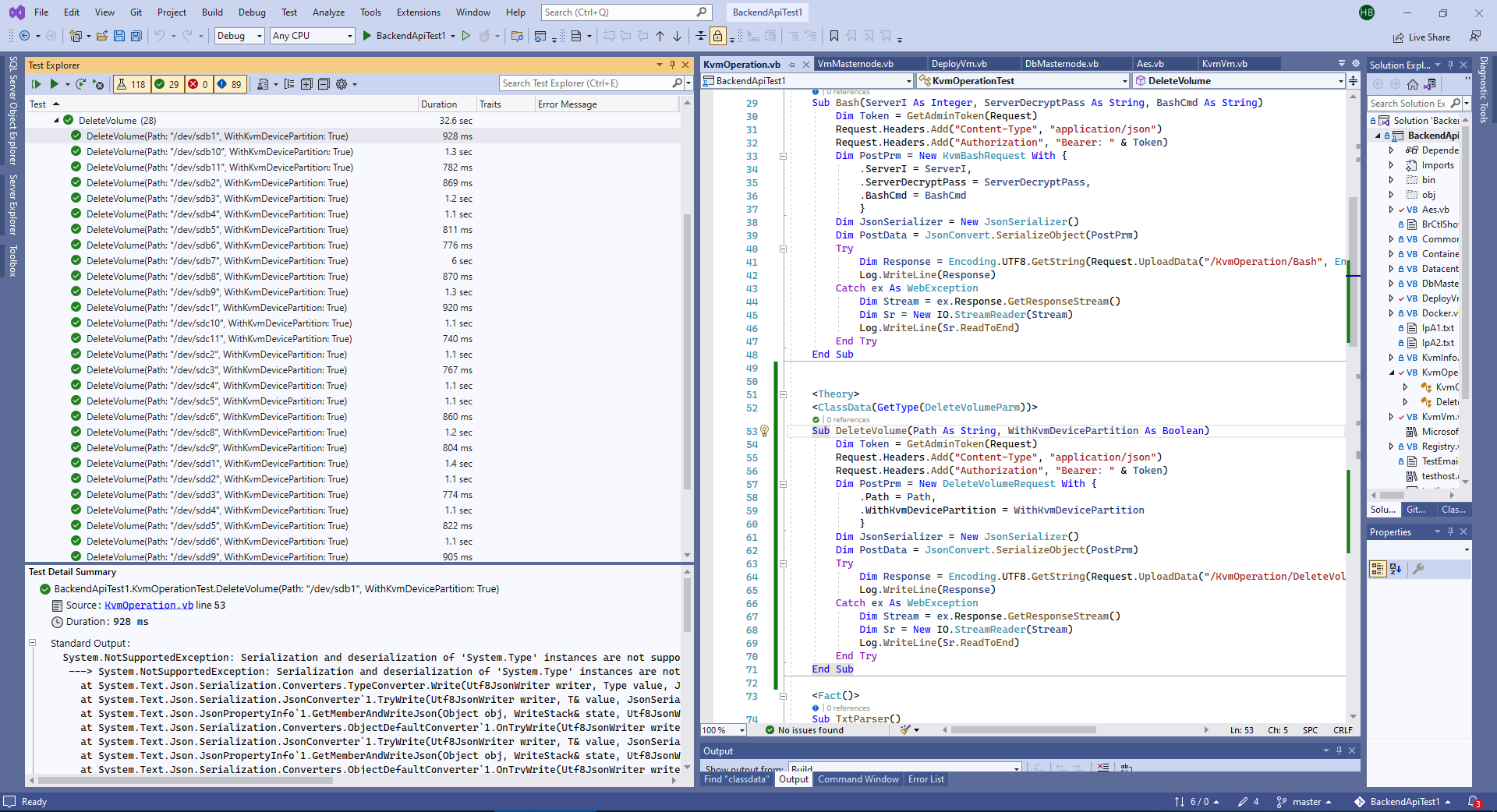Run all tests in Test Explorer
This screenshot has height=812, width=1497.
pyautogui.click(x=36, y=84)
